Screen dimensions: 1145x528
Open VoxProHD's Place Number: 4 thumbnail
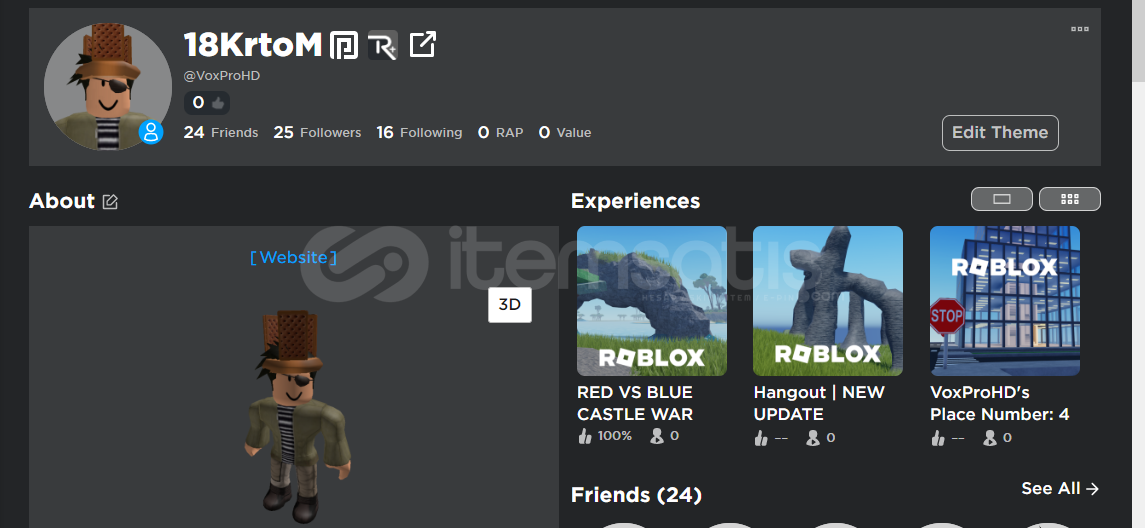1004,301
